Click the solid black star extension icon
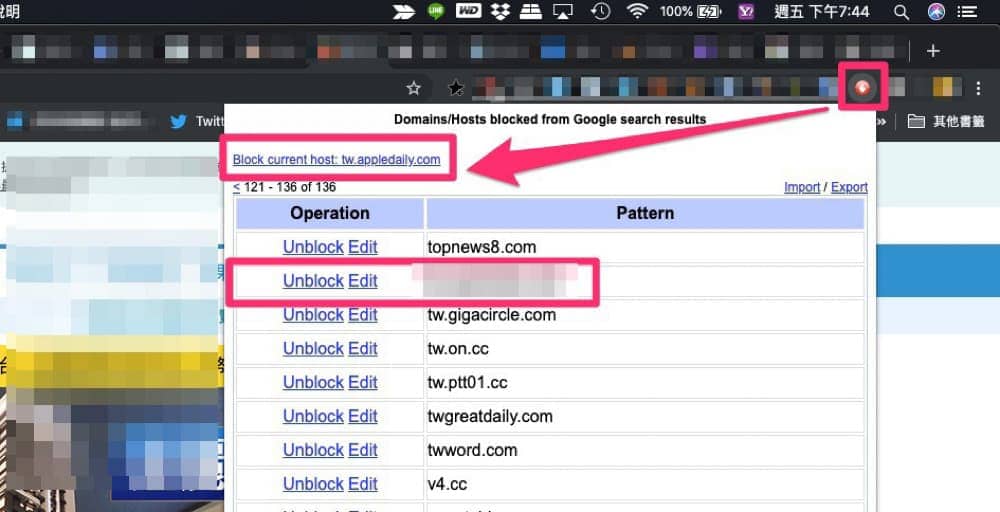The image size is (1000, 512). (455, 88)
